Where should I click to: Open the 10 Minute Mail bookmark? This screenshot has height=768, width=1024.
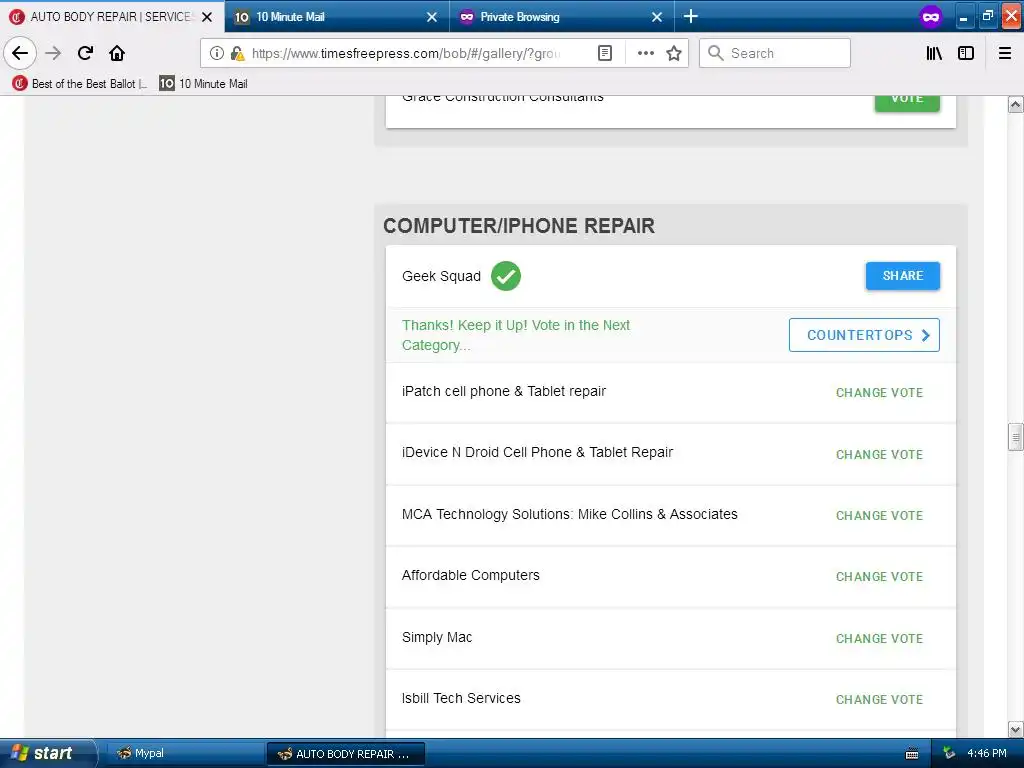[x=204, y=84]
